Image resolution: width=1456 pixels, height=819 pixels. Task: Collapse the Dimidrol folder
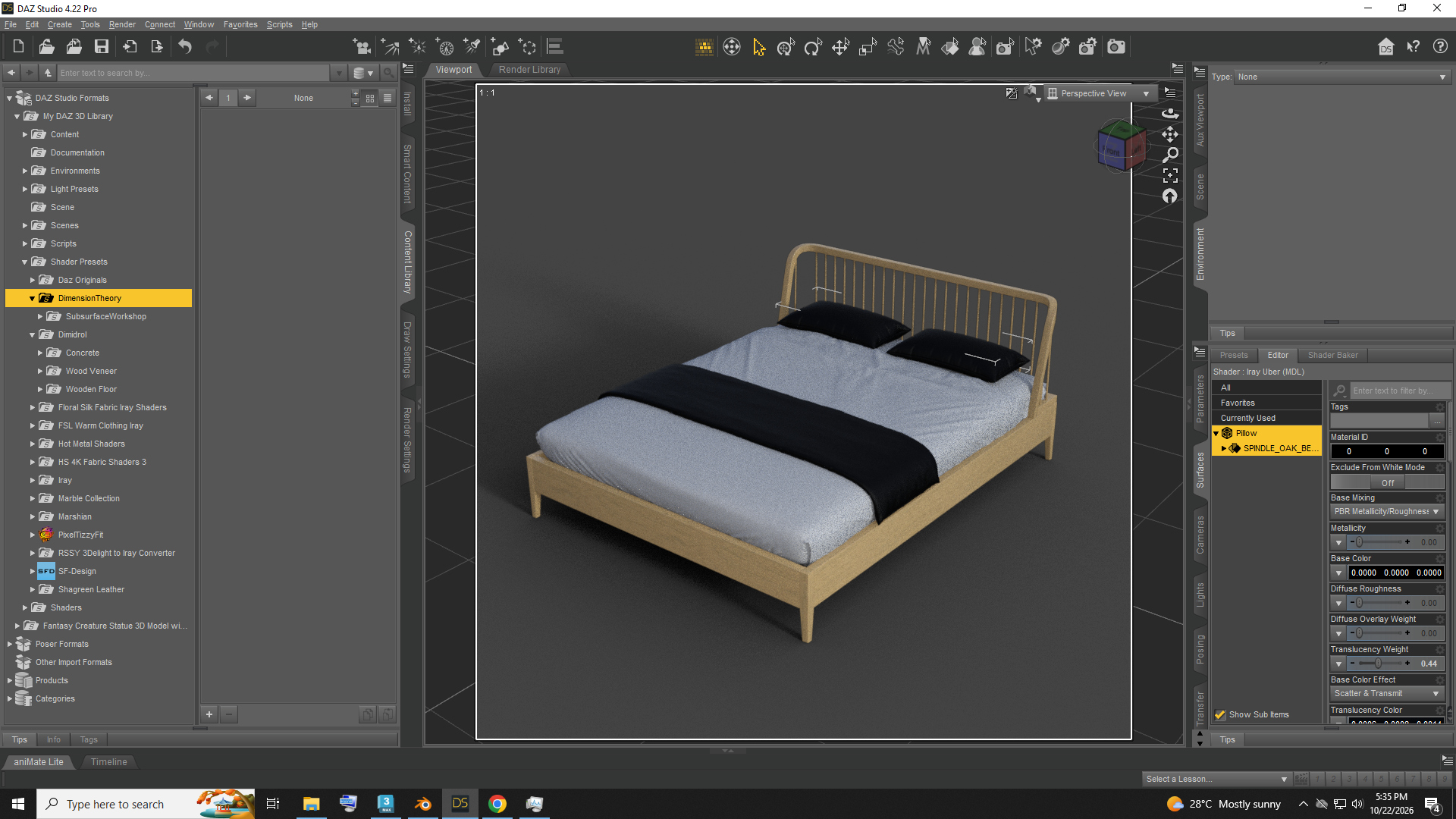[33, 335]
